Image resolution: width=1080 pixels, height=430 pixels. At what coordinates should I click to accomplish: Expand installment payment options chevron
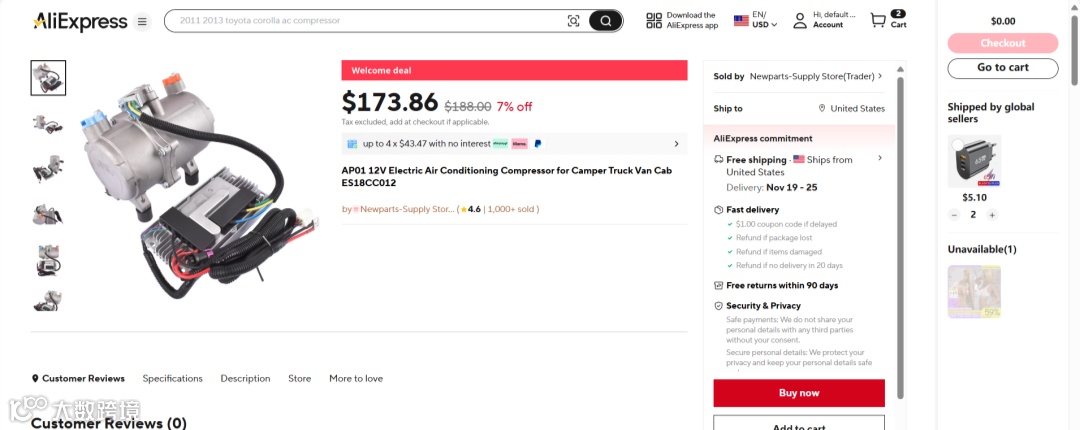pos(676,144)
